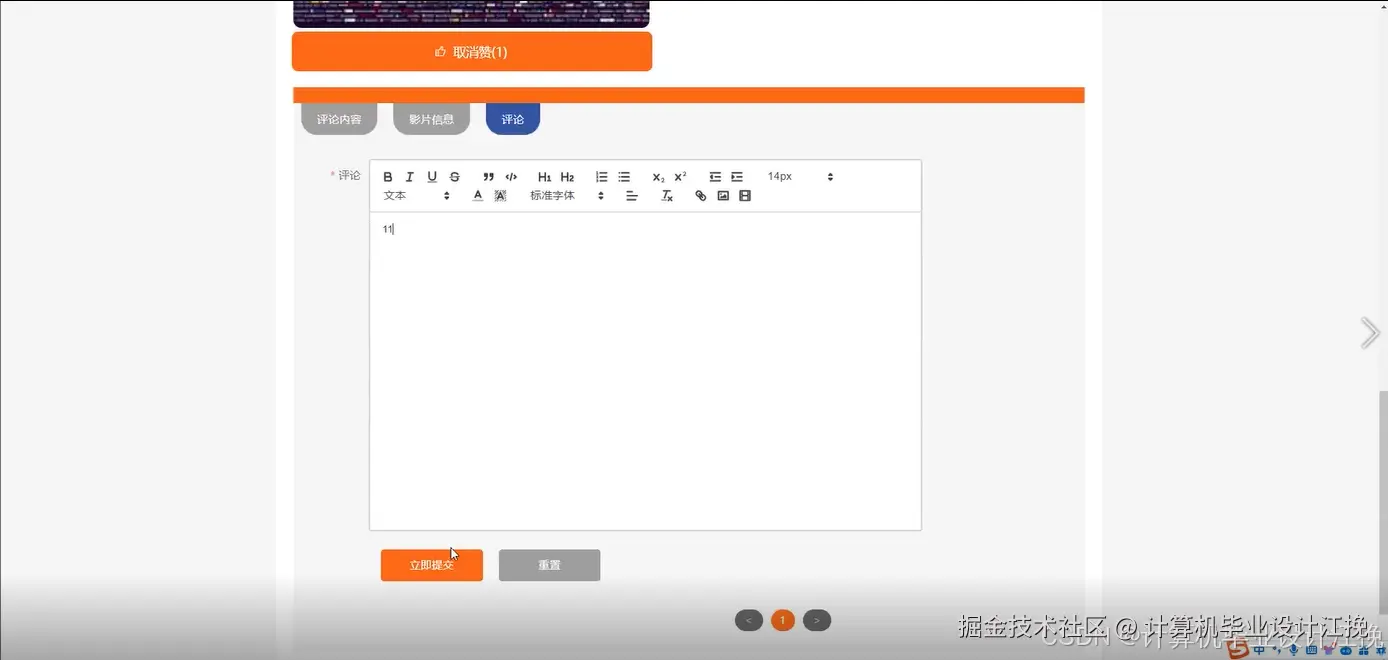Reset the comment form with 重置
The image size is (1388, 660).
[549, 565]
